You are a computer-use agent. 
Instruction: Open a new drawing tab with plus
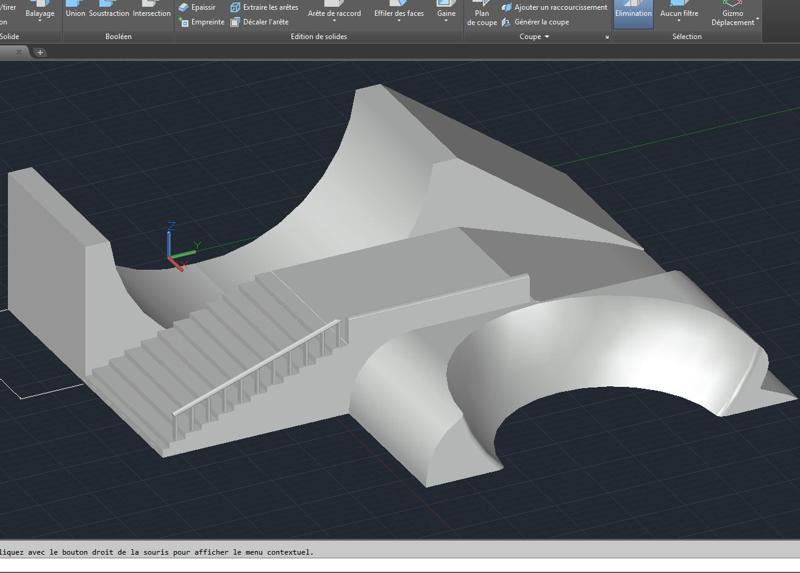tap(40, 52)
